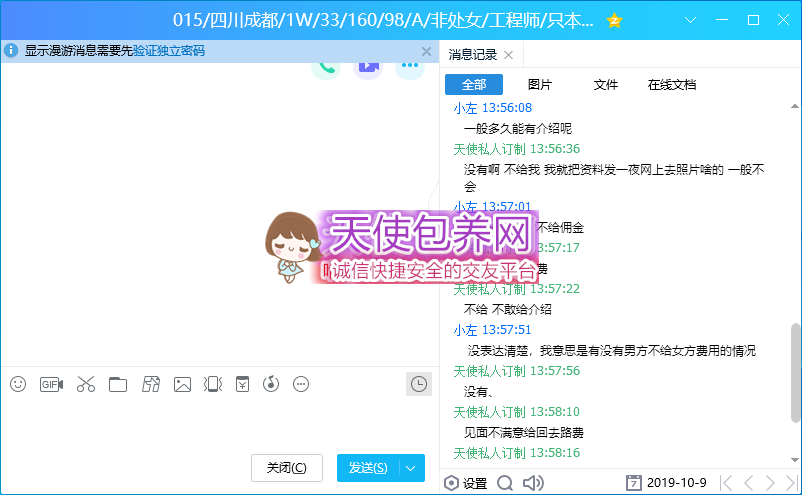This screenshot has width=802, height=495.
Task: Open the 验证独立密码 link
Action: [x=169, y=51]
